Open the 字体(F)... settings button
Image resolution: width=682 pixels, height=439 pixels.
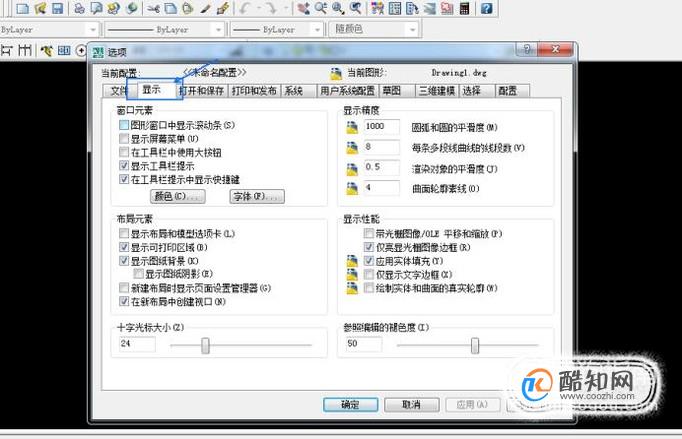pyautogui.click(x=257, y=196)
